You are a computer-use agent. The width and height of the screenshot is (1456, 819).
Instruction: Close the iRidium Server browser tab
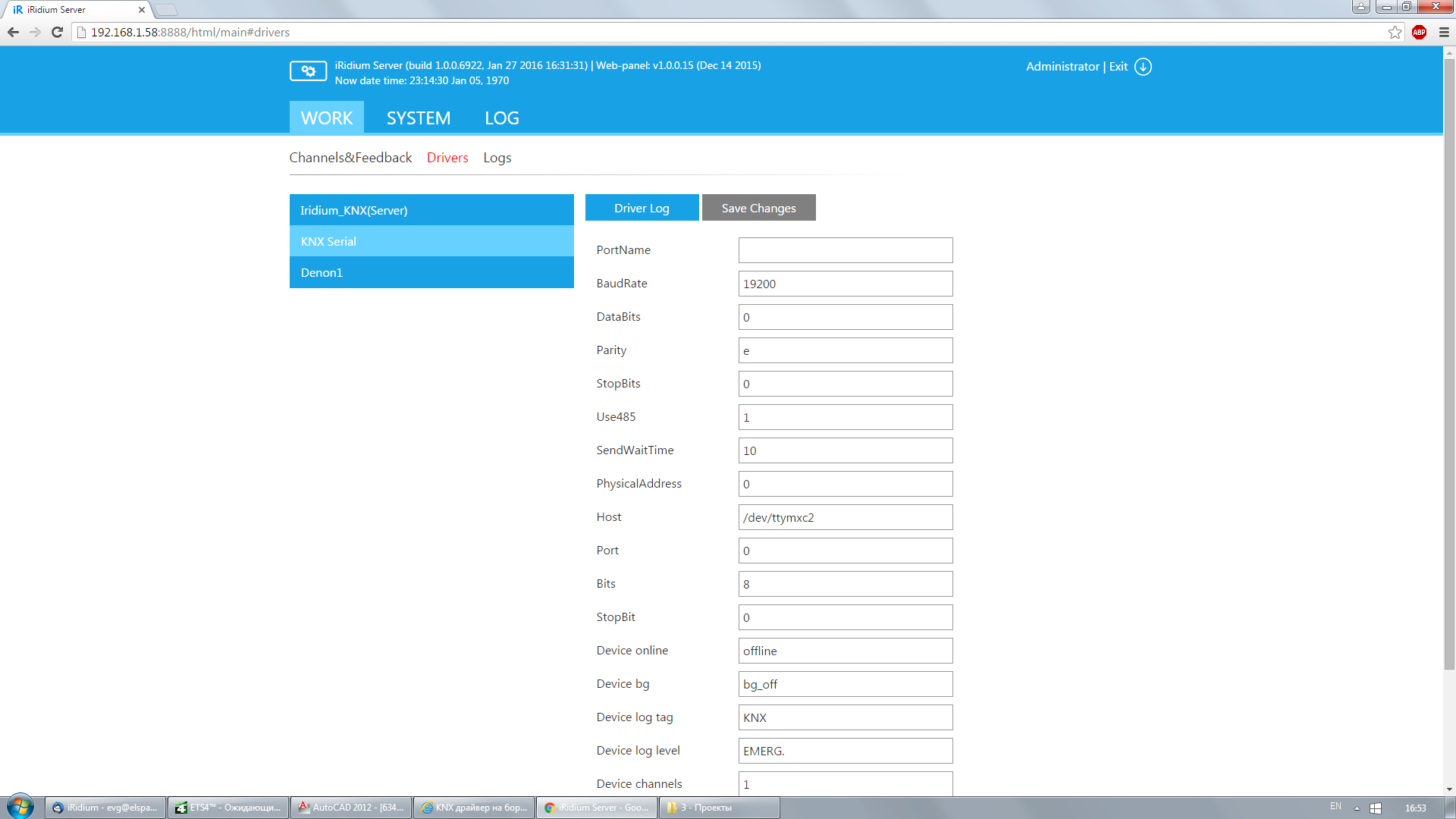click(x=142, y=10)
